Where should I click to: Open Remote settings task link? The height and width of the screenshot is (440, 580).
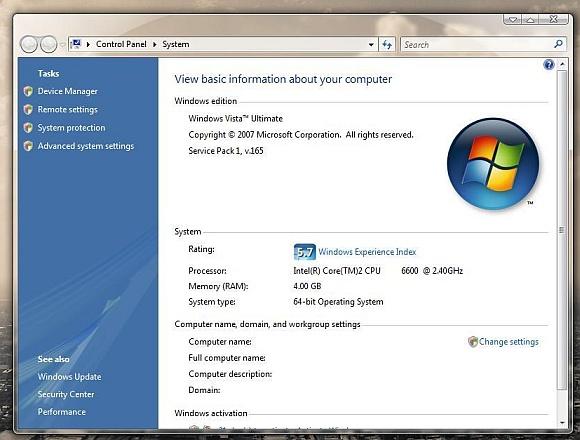click(x=68, y=109)
